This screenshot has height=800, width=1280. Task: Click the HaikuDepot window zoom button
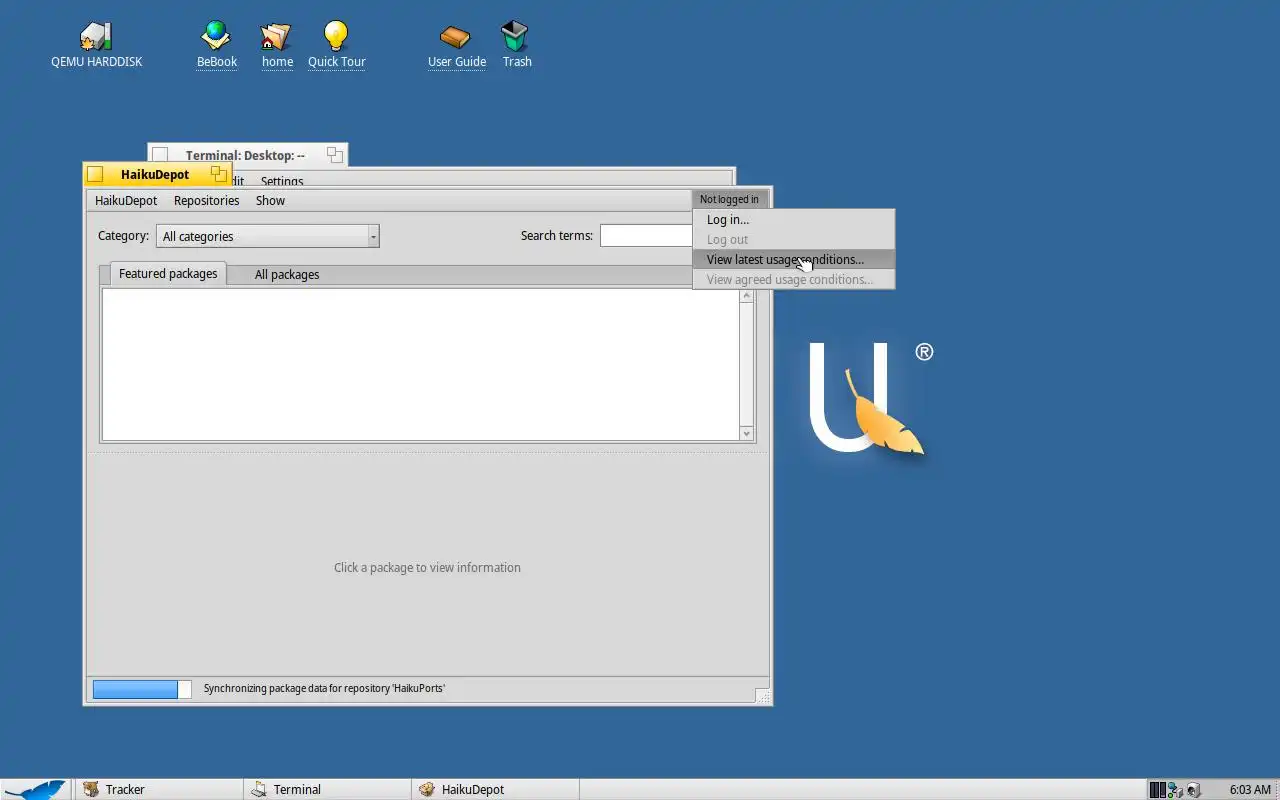click(x=219, y=174)
